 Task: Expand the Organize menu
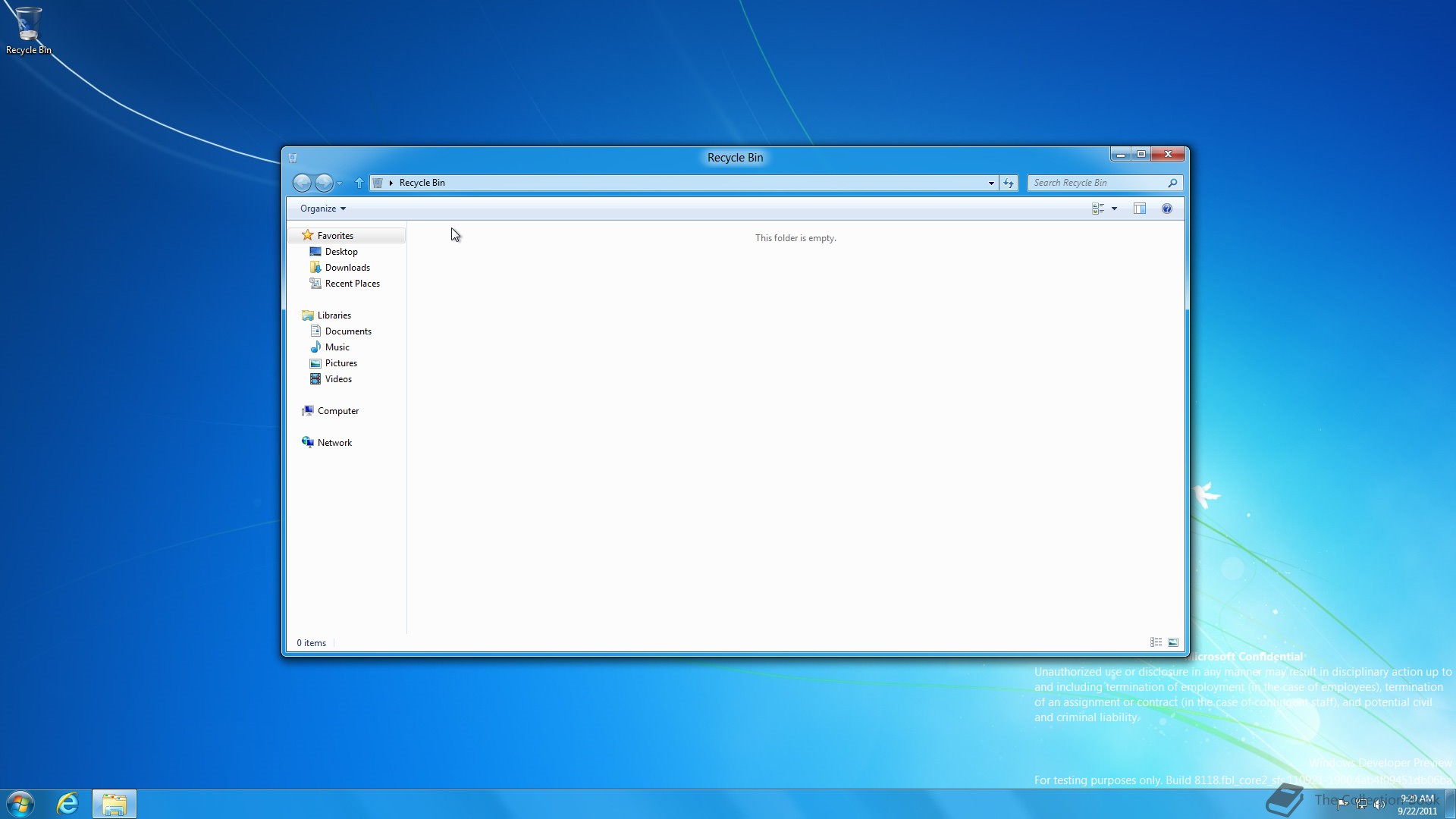[x=322, y=209]
